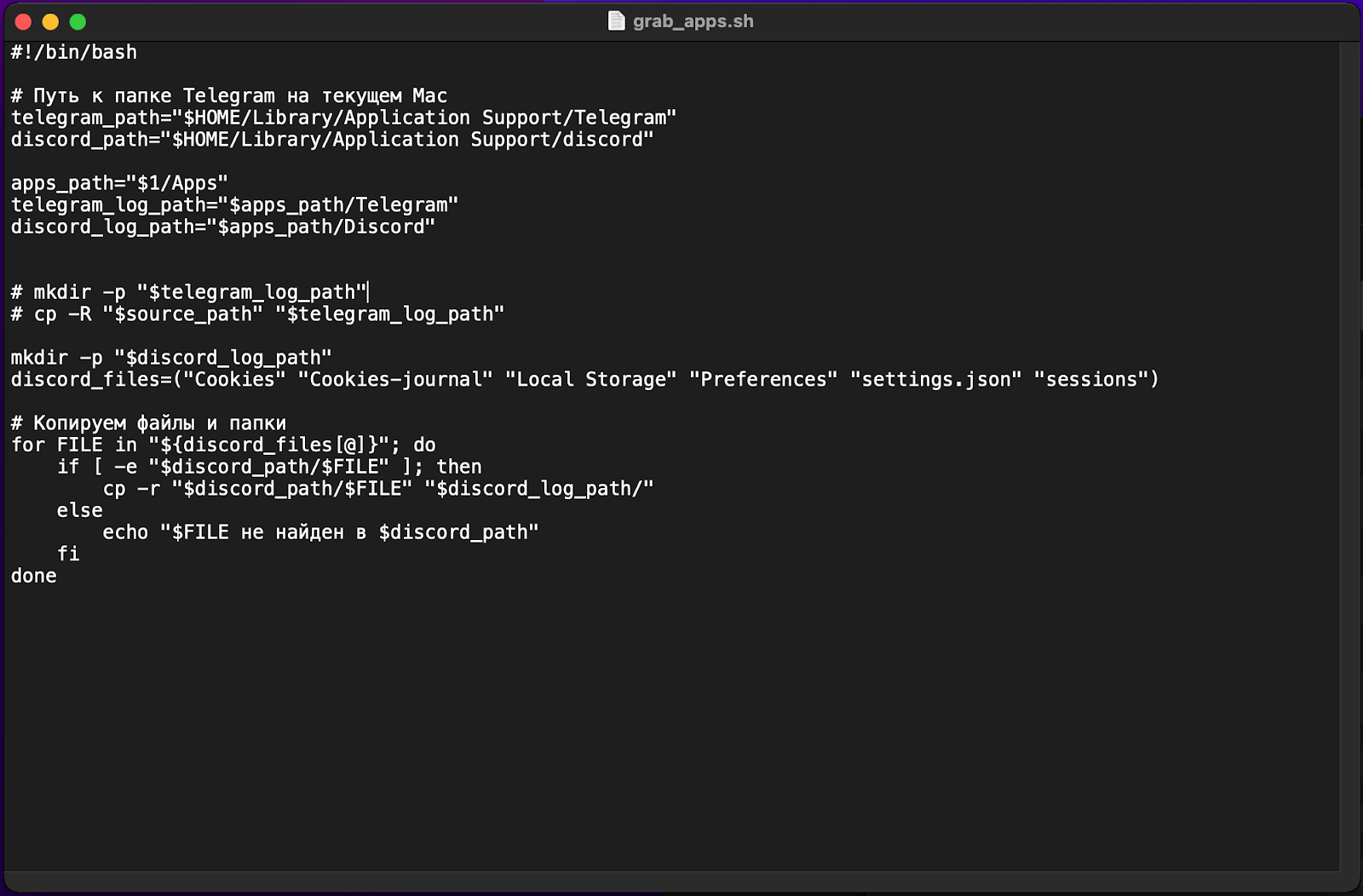Click the #!/bin/bash shebang line
Viewport: 1363px width, 896px height.
[74, 53]
